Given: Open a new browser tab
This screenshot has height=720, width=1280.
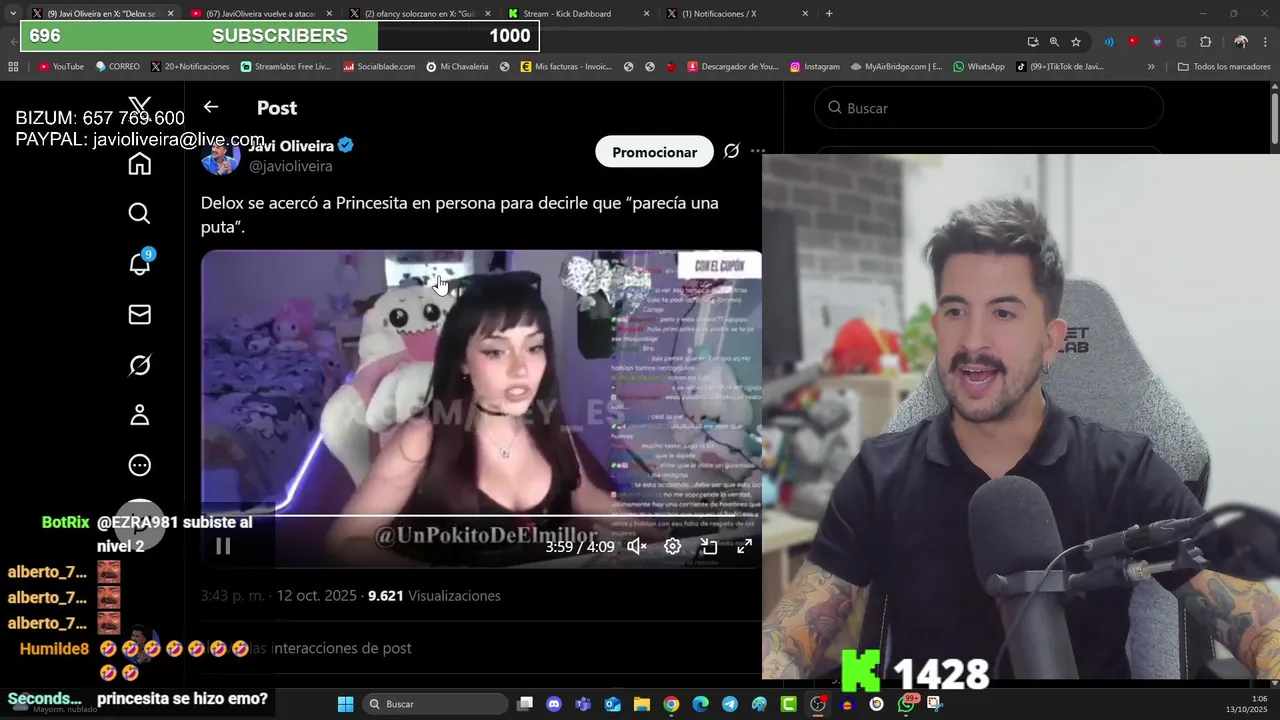Looking at the screenshot, I should pyautogui.click(x=829, y=14).
